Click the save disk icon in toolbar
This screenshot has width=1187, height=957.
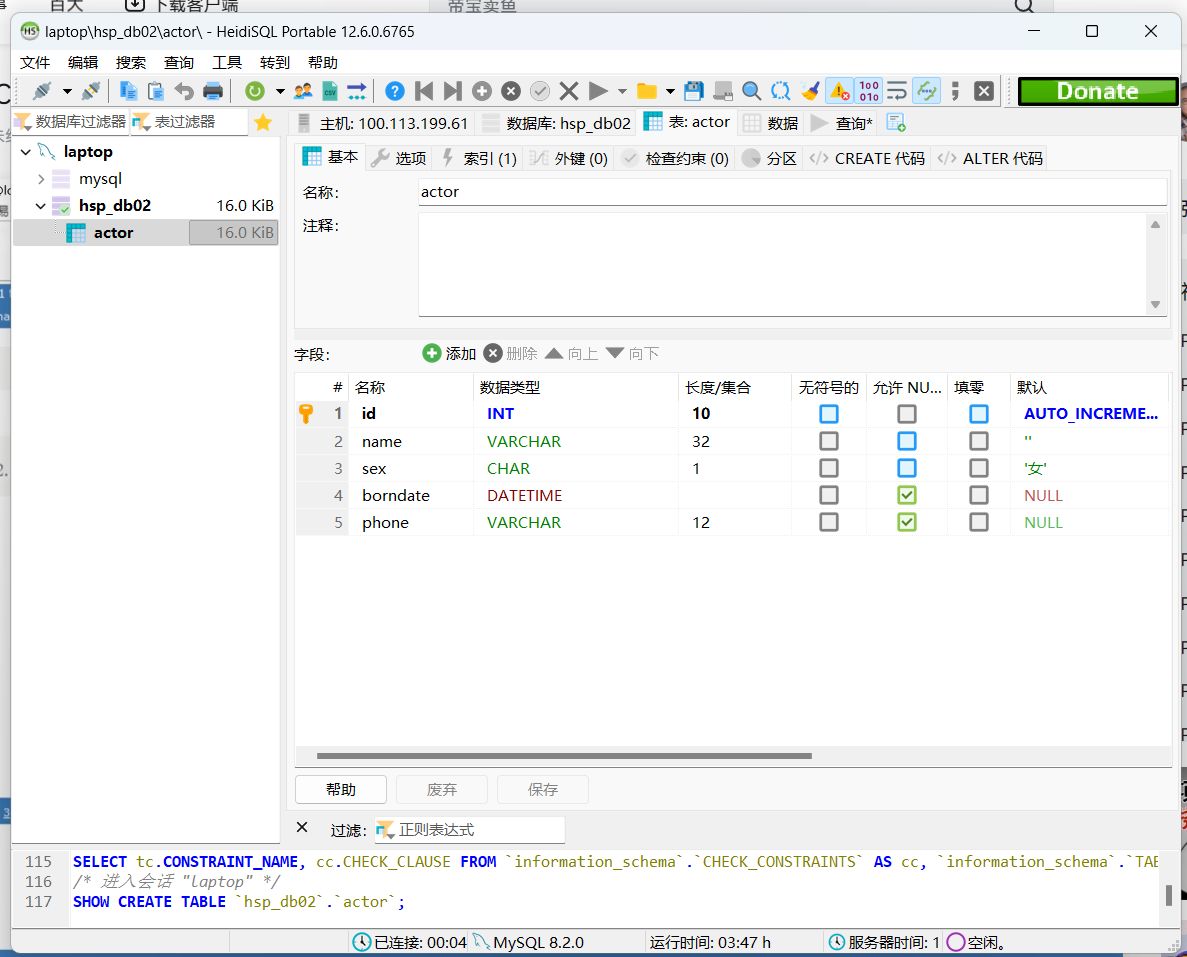click(x=694, y=91)
